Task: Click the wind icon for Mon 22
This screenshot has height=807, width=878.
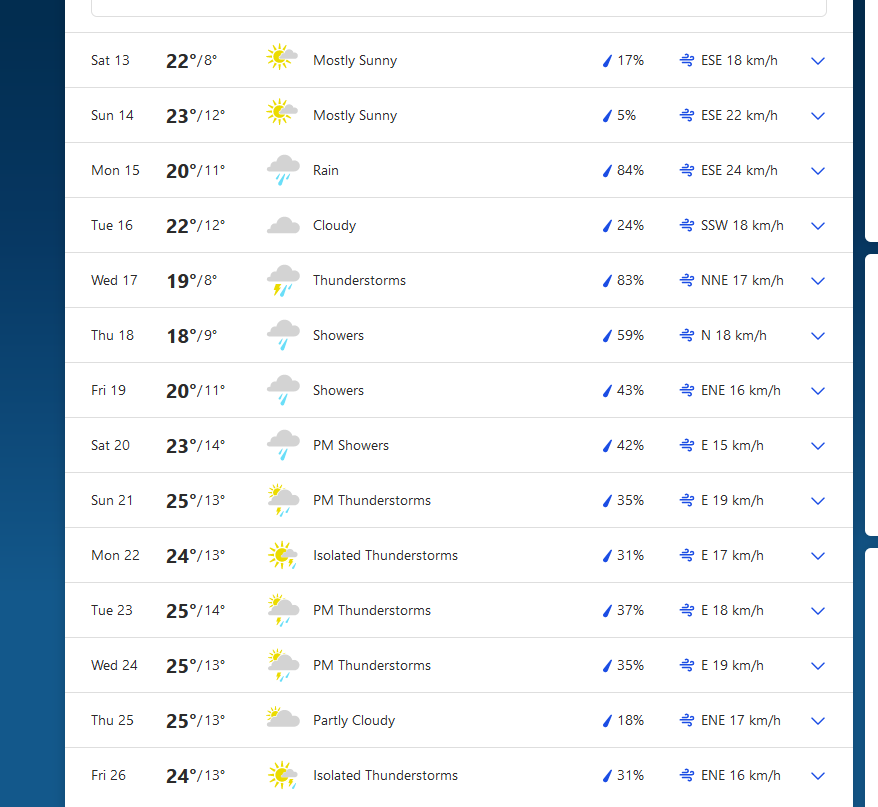Action: pyautogui.click(x=687, y=556)
